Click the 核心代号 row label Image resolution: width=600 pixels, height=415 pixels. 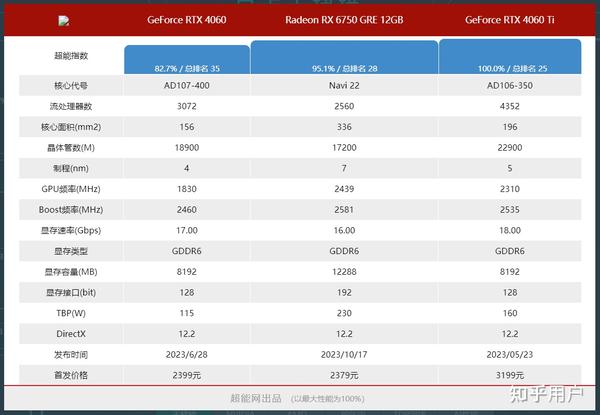coord(71,85)
